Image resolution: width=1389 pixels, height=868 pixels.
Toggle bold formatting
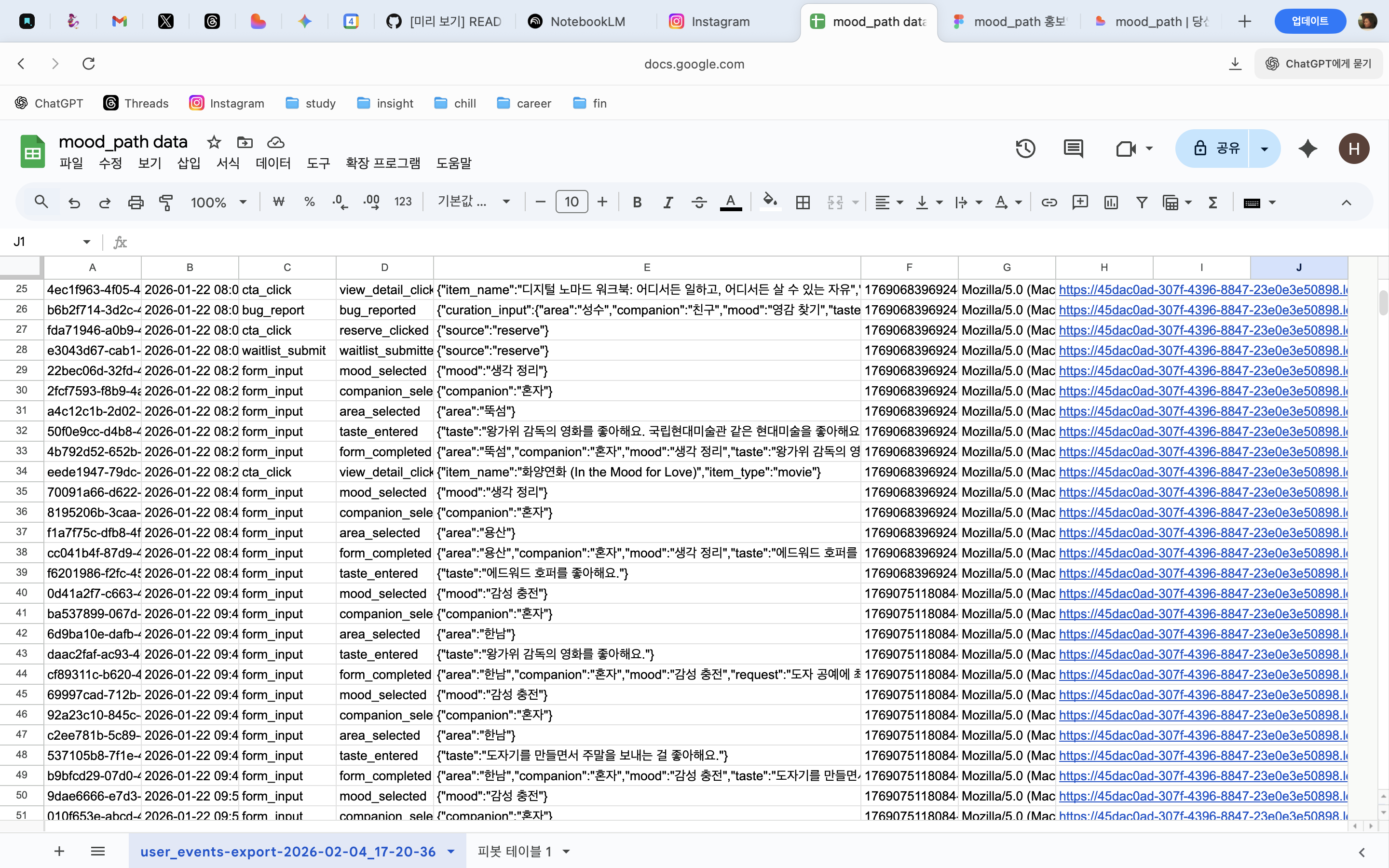tap(637, 202)
